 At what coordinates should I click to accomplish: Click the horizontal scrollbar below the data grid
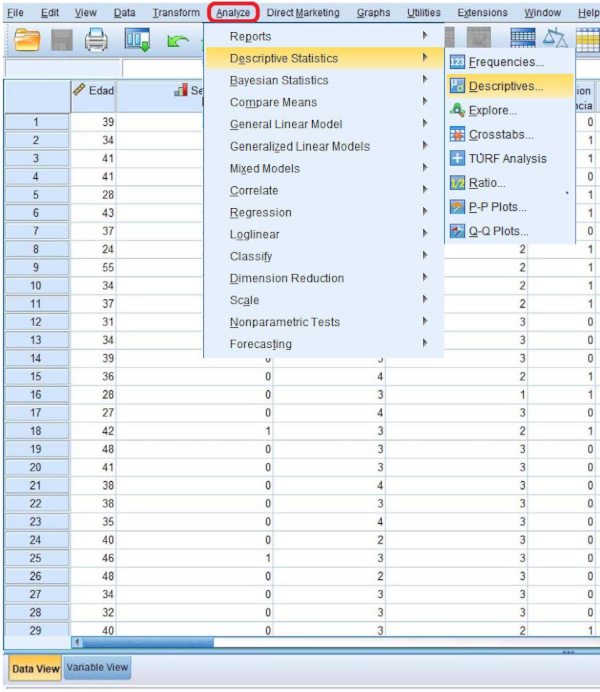pos(300,642)
